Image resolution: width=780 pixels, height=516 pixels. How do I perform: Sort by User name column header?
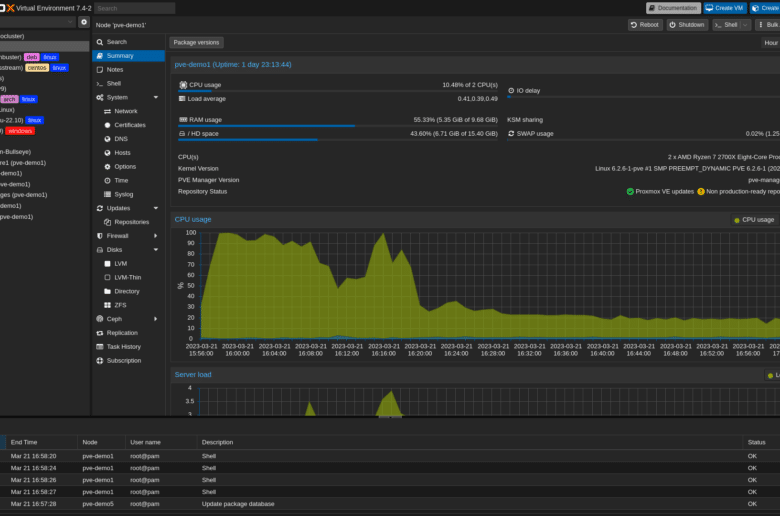point(161,442)
